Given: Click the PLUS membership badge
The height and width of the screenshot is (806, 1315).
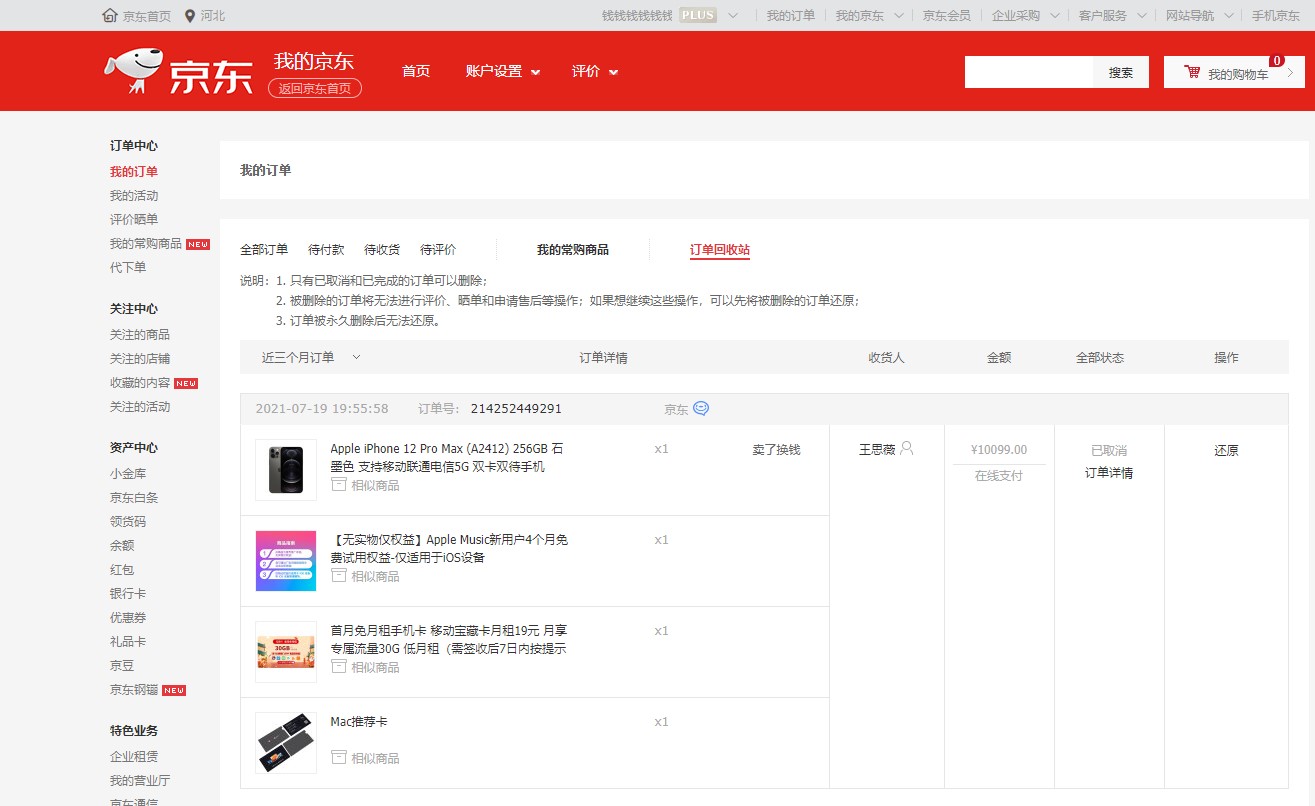Looking at the screenshot, I should pos(698,15).
